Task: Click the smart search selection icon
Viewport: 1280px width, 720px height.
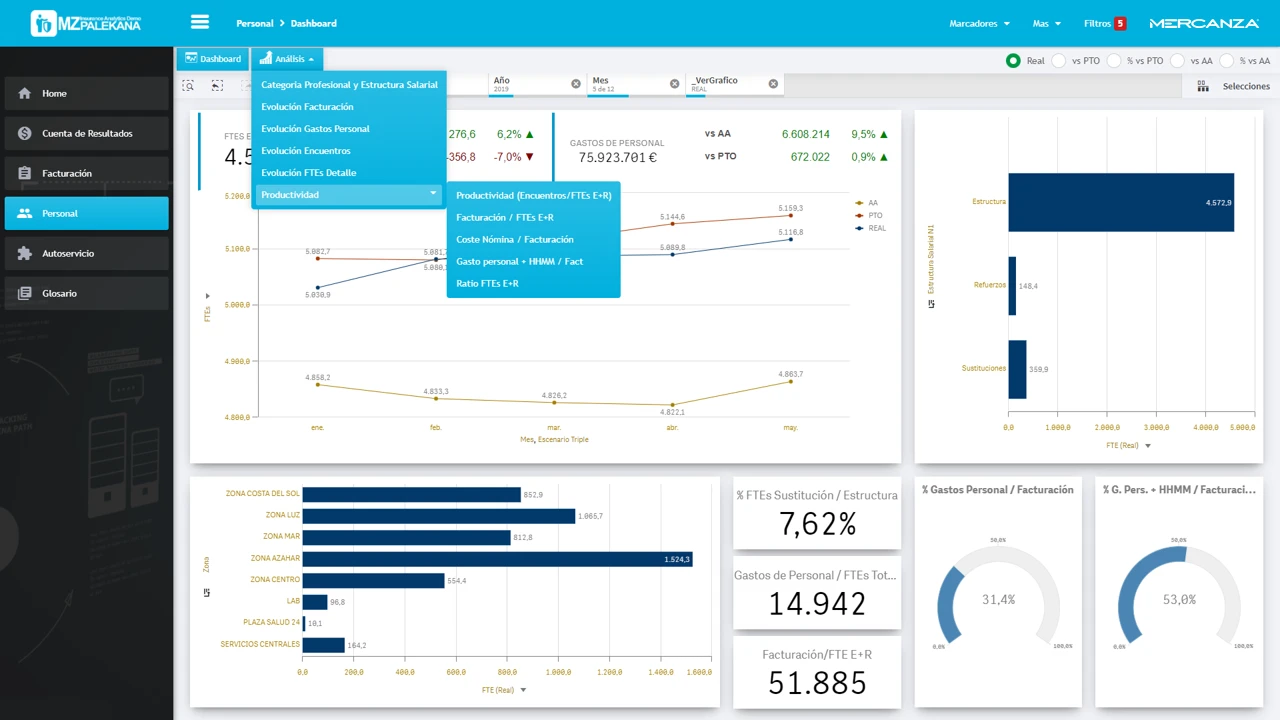Action: (188, 86)
